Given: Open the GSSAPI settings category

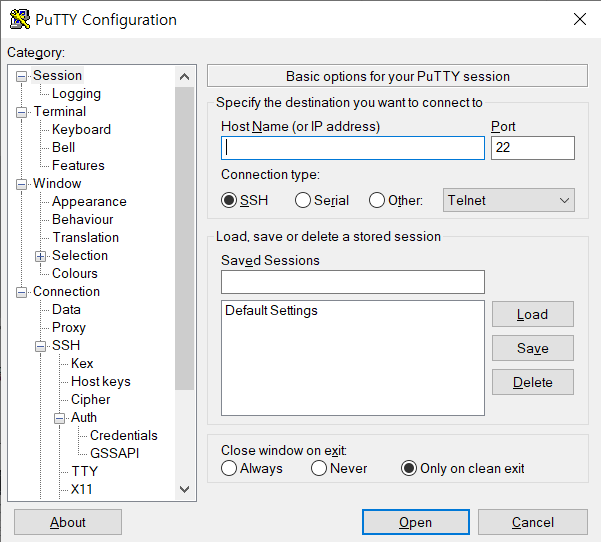Looking at the screenshot, I should (x=115, y=453).
